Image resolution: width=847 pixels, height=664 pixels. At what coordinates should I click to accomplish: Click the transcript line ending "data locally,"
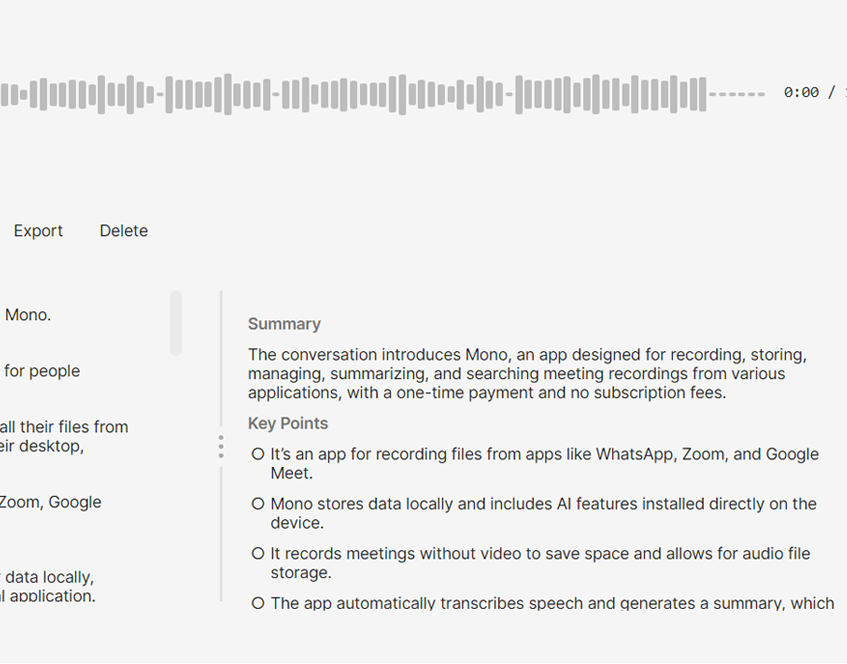47,577
